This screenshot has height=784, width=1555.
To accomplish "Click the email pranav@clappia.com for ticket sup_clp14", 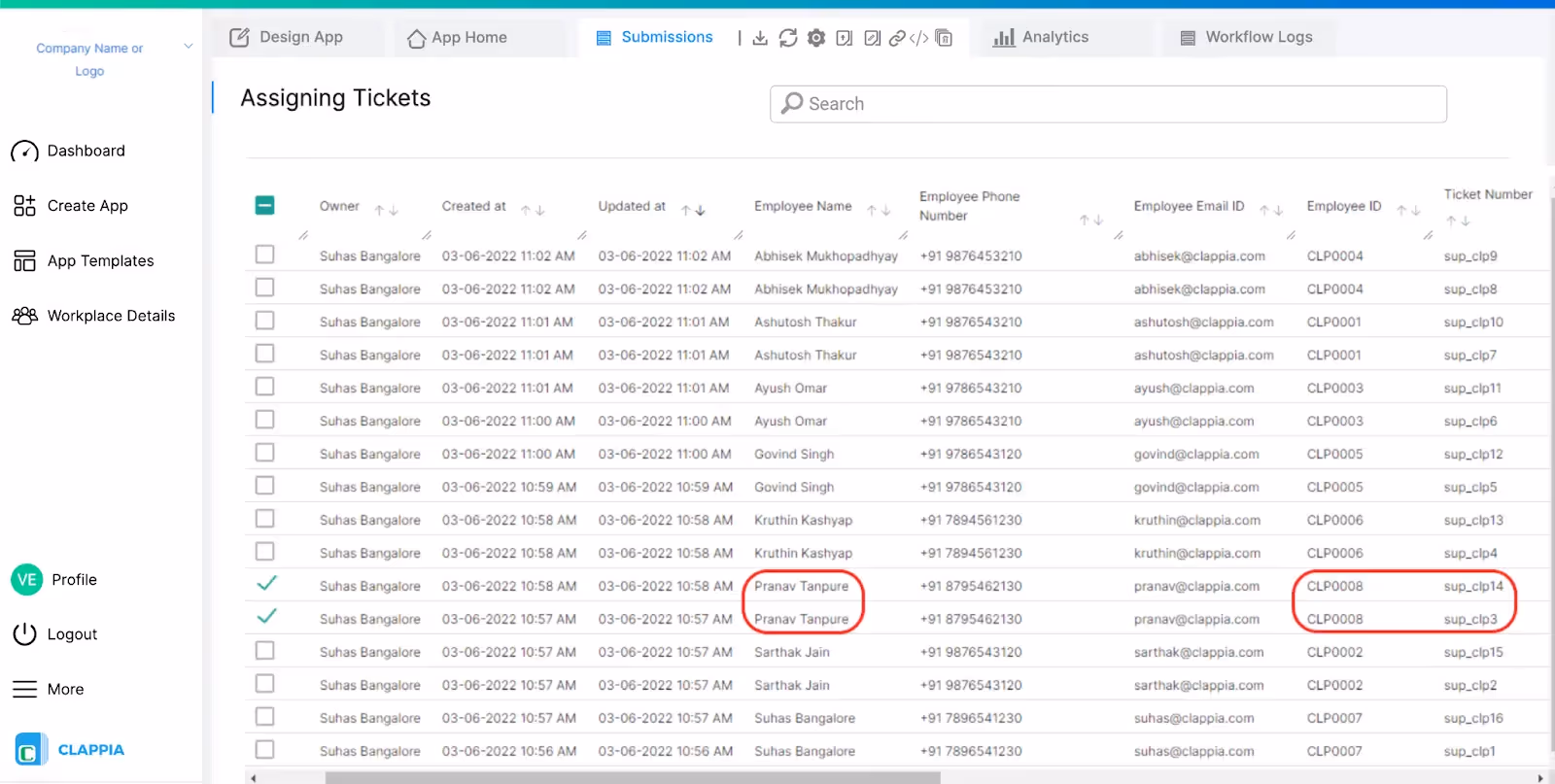I will pyautogui.click(x=1196, y=587).
